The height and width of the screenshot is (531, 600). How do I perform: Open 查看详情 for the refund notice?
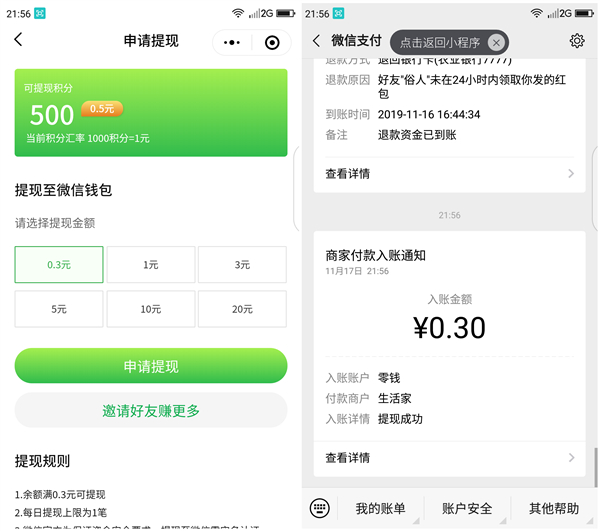pyautogui.click(x=450, y=174)
